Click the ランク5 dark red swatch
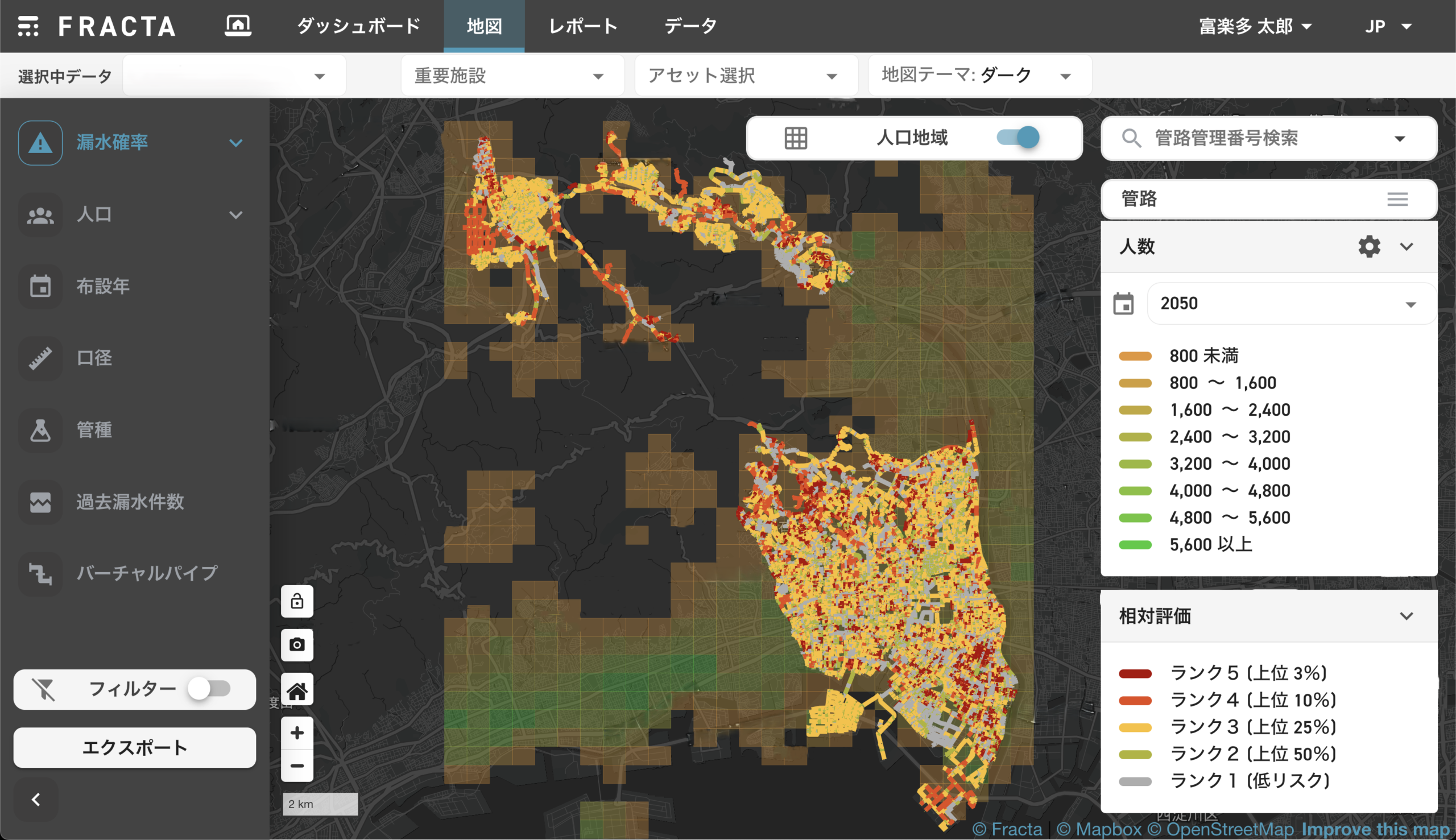The image size is (1456, 840). (1135, 673)
